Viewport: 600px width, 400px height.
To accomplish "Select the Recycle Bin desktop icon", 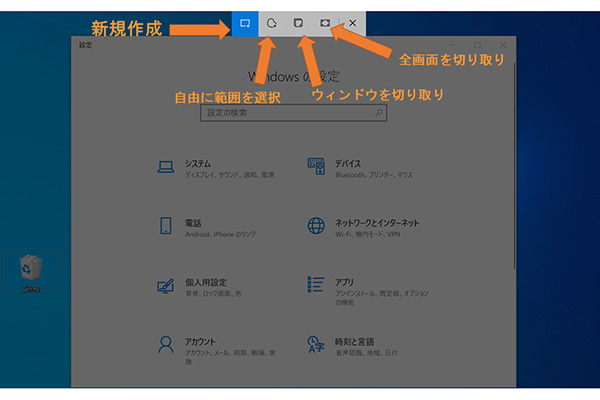I will click(x=31, y=273).
